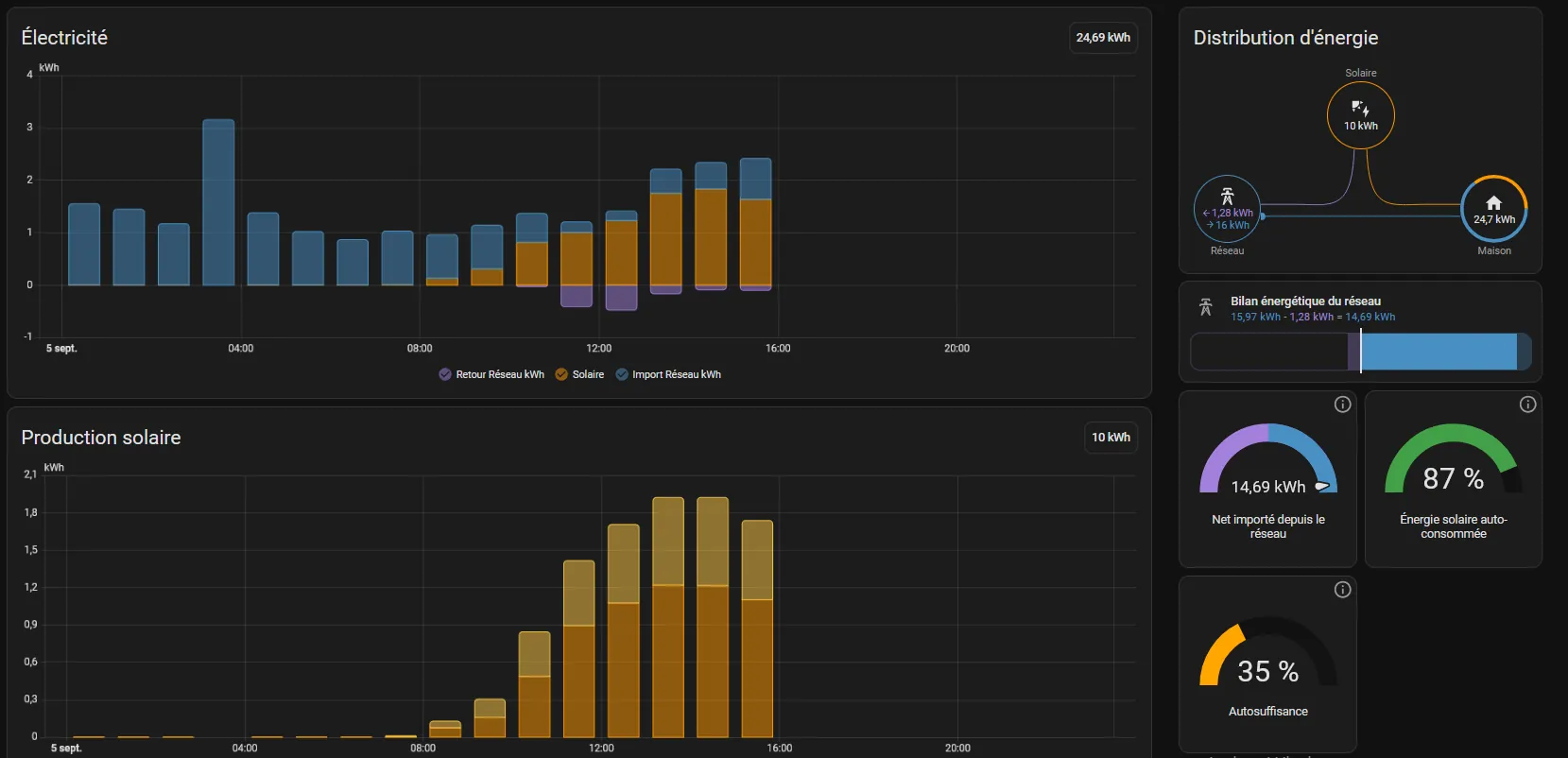Click the 12:00 label on Électricité chart axis
Screen dimensions: 1568x758
[x=598, y=349]
